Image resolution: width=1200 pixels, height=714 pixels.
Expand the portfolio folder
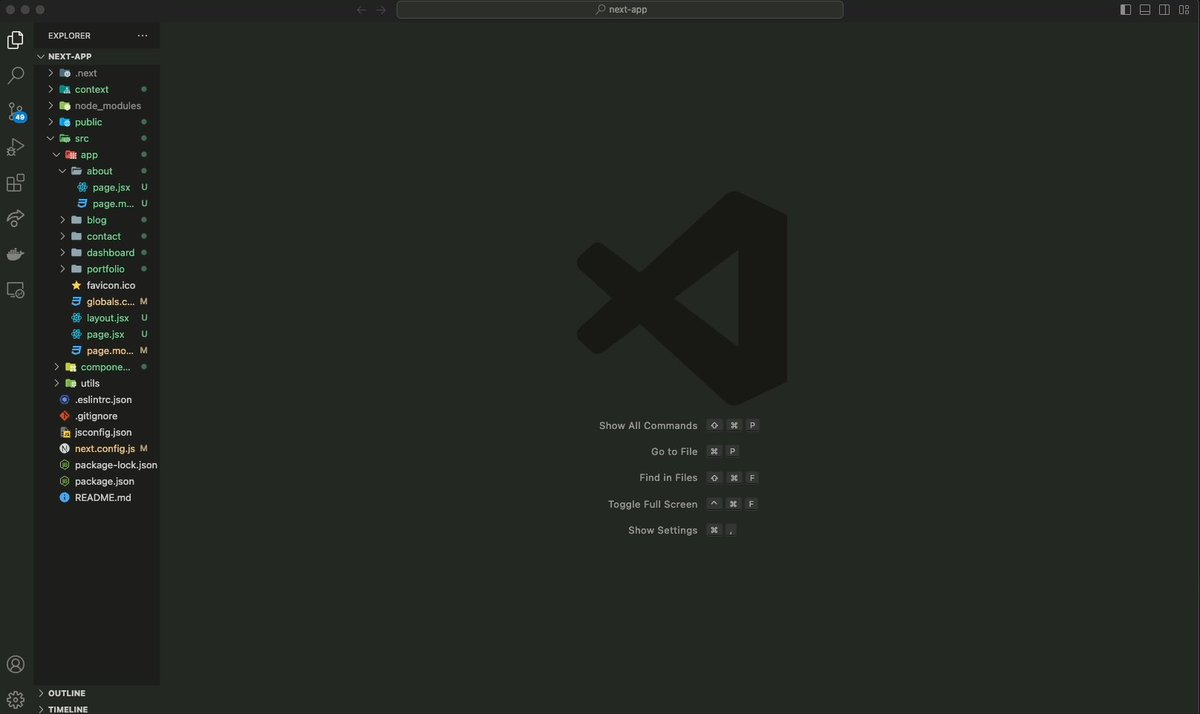tap(97, 269)
